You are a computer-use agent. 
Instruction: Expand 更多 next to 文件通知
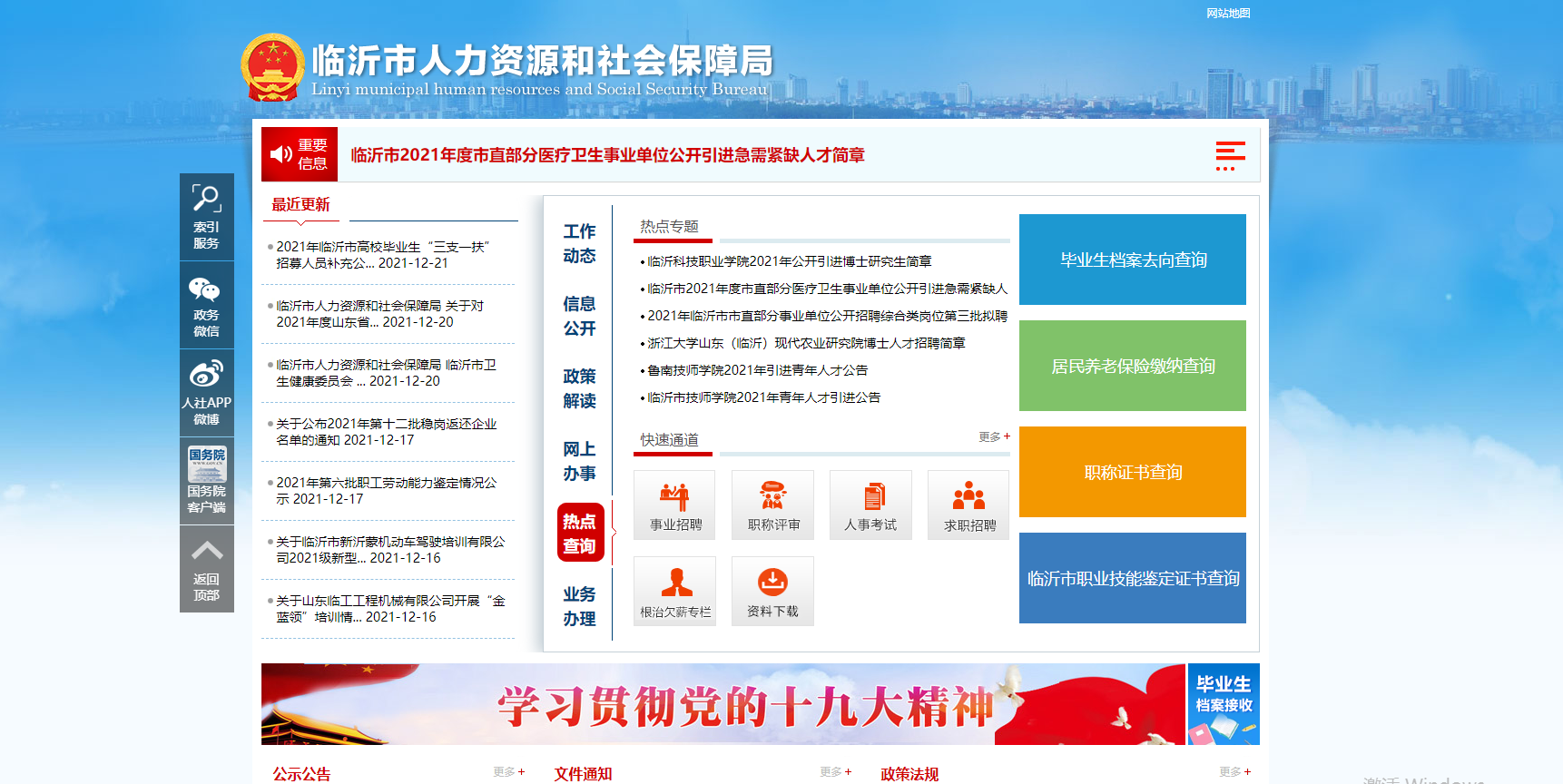tap(835, 771)
